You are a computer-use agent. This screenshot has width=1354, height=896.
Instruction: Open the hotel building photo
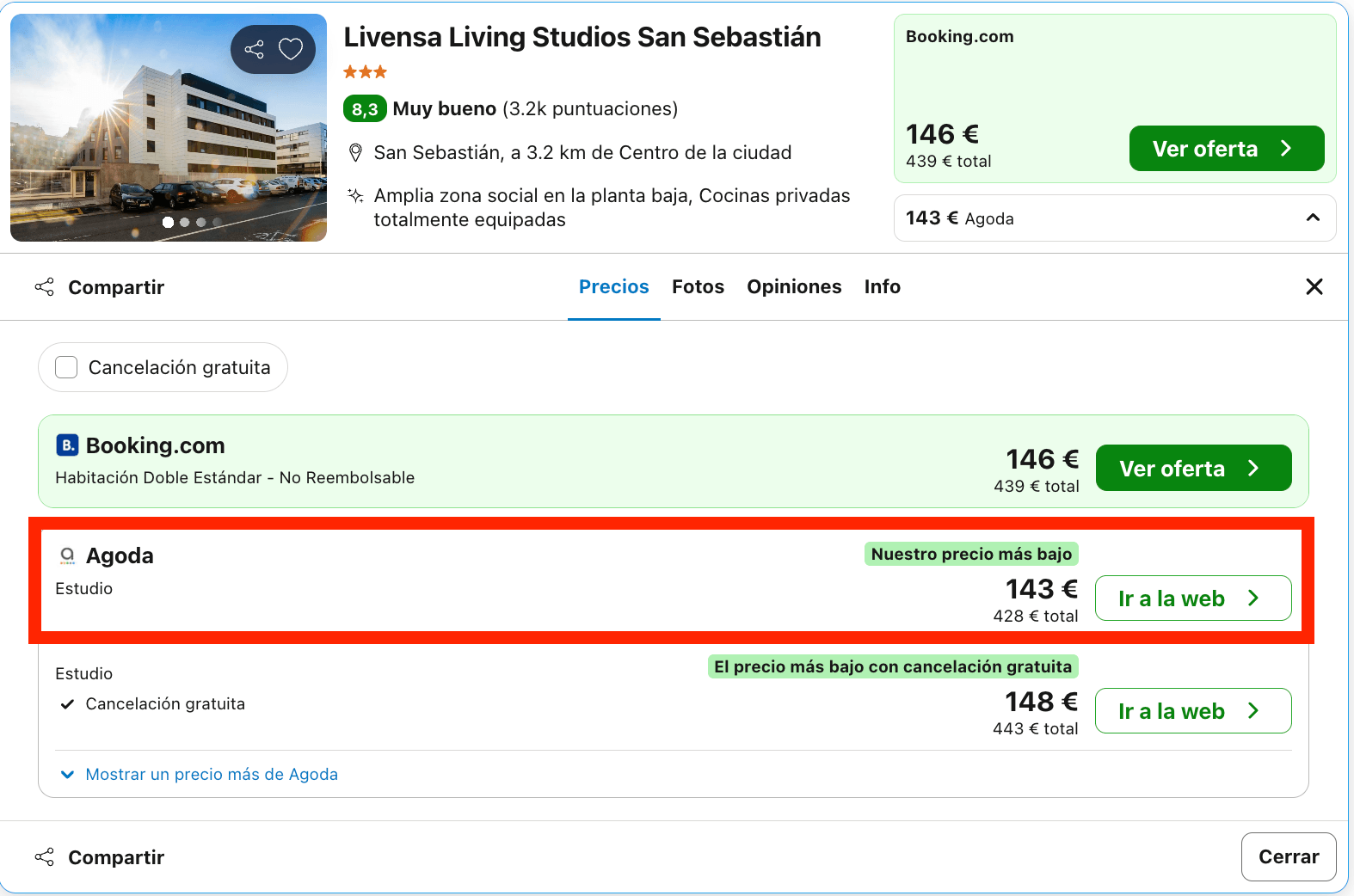pos(169,127)
